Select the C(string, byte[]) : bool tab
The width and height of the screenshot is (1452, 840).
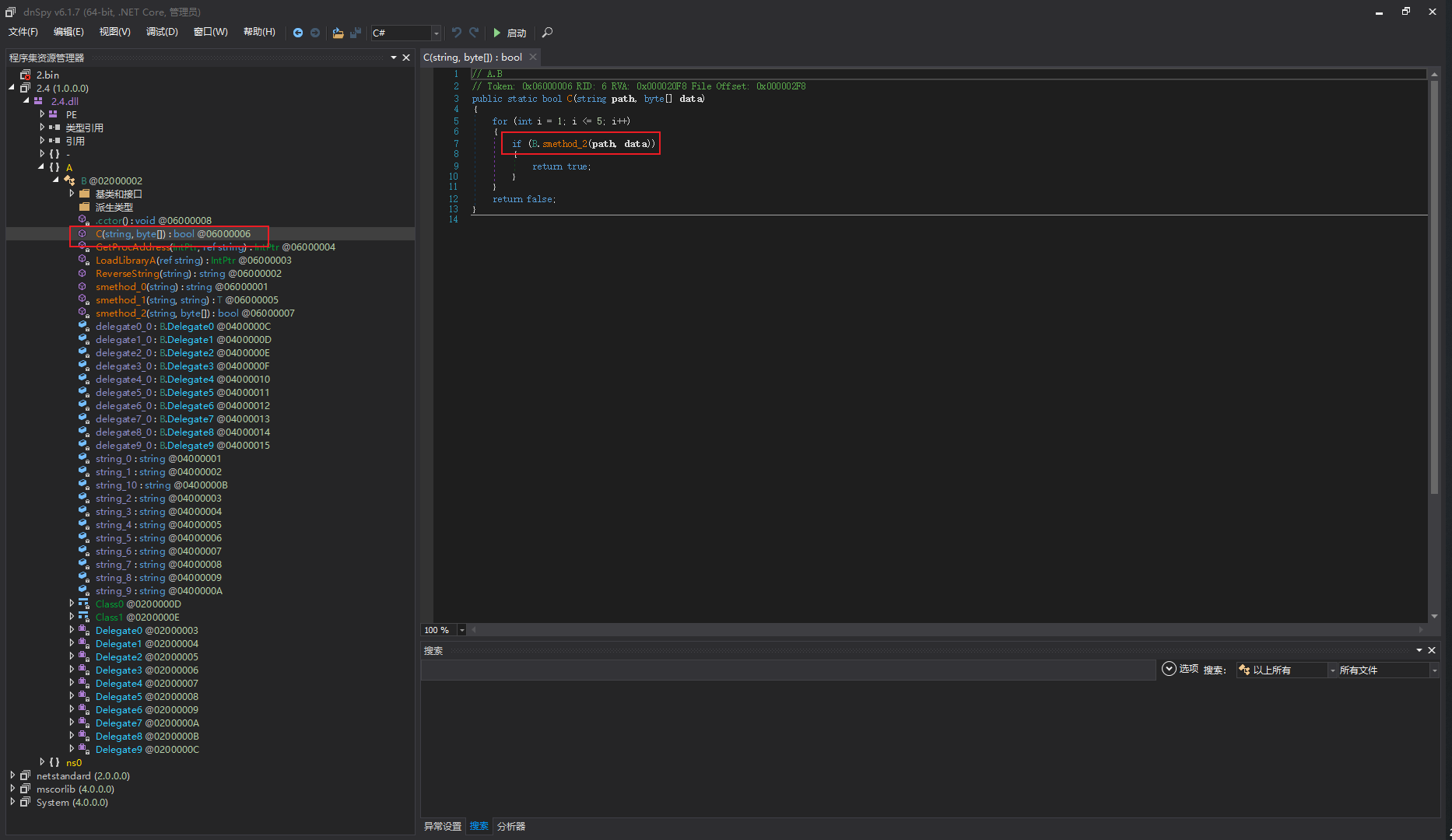pyautogui.click(x=472, y=57)
